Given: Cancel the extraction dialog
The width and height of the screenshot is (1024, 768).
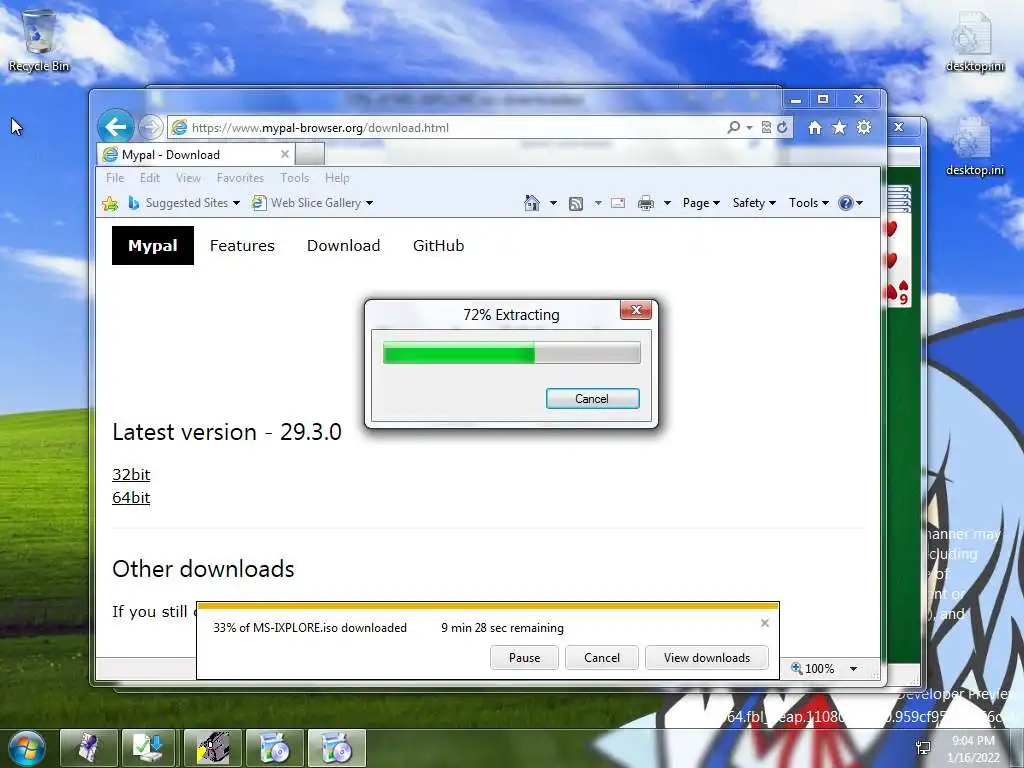Looking at the screenshot, I should pyautogui.click(x=592, y=399).
